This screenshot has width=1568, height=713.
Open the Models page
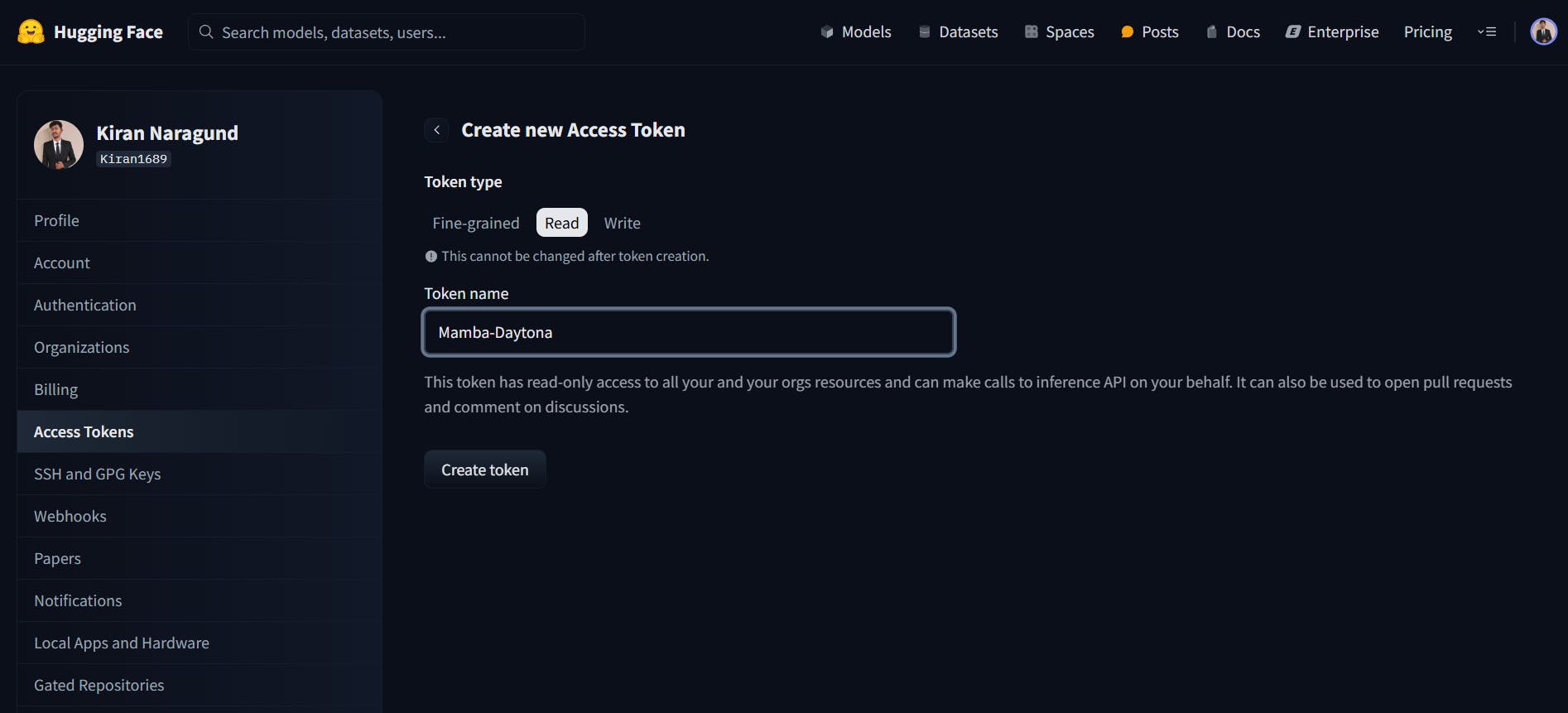(856, 32)
